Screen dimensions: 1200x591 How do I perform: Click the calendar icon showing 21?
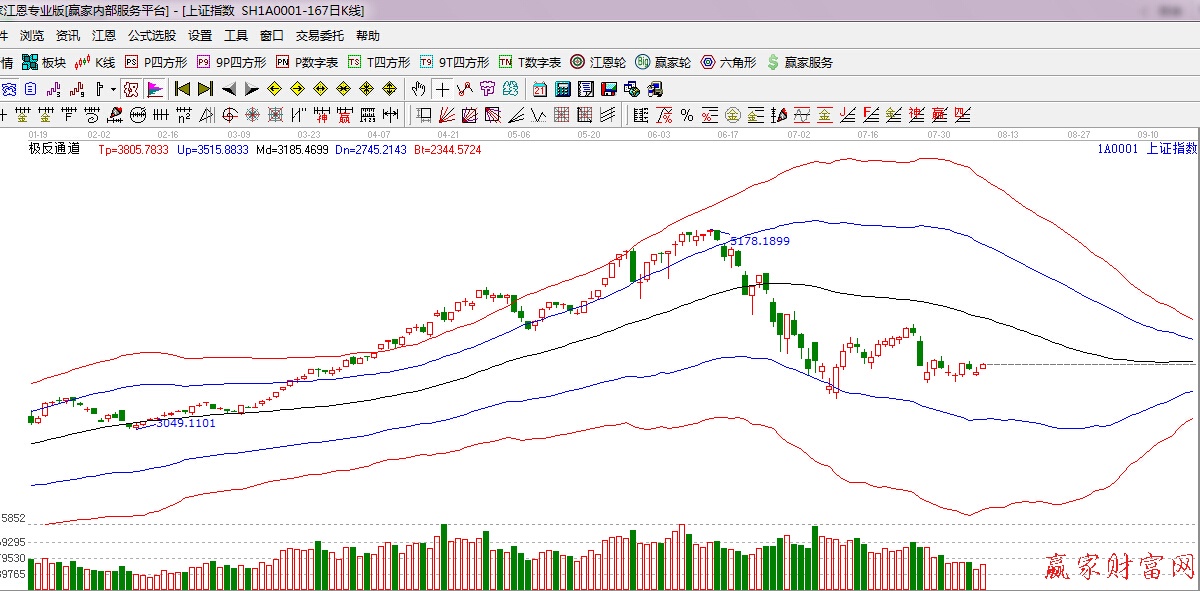click(x=540, y=89)
